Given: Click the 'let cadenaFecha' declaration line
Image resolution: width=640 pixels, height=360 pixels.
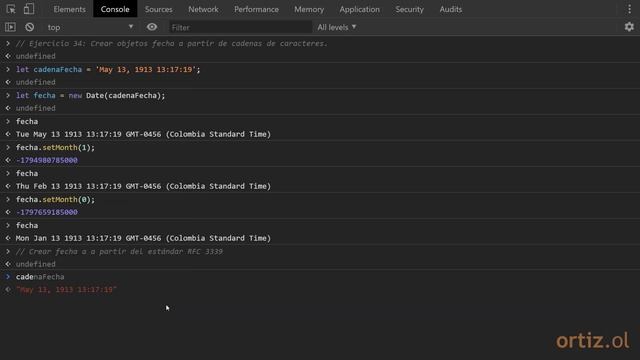Looking at the screenshot, I should pos(108,69).
